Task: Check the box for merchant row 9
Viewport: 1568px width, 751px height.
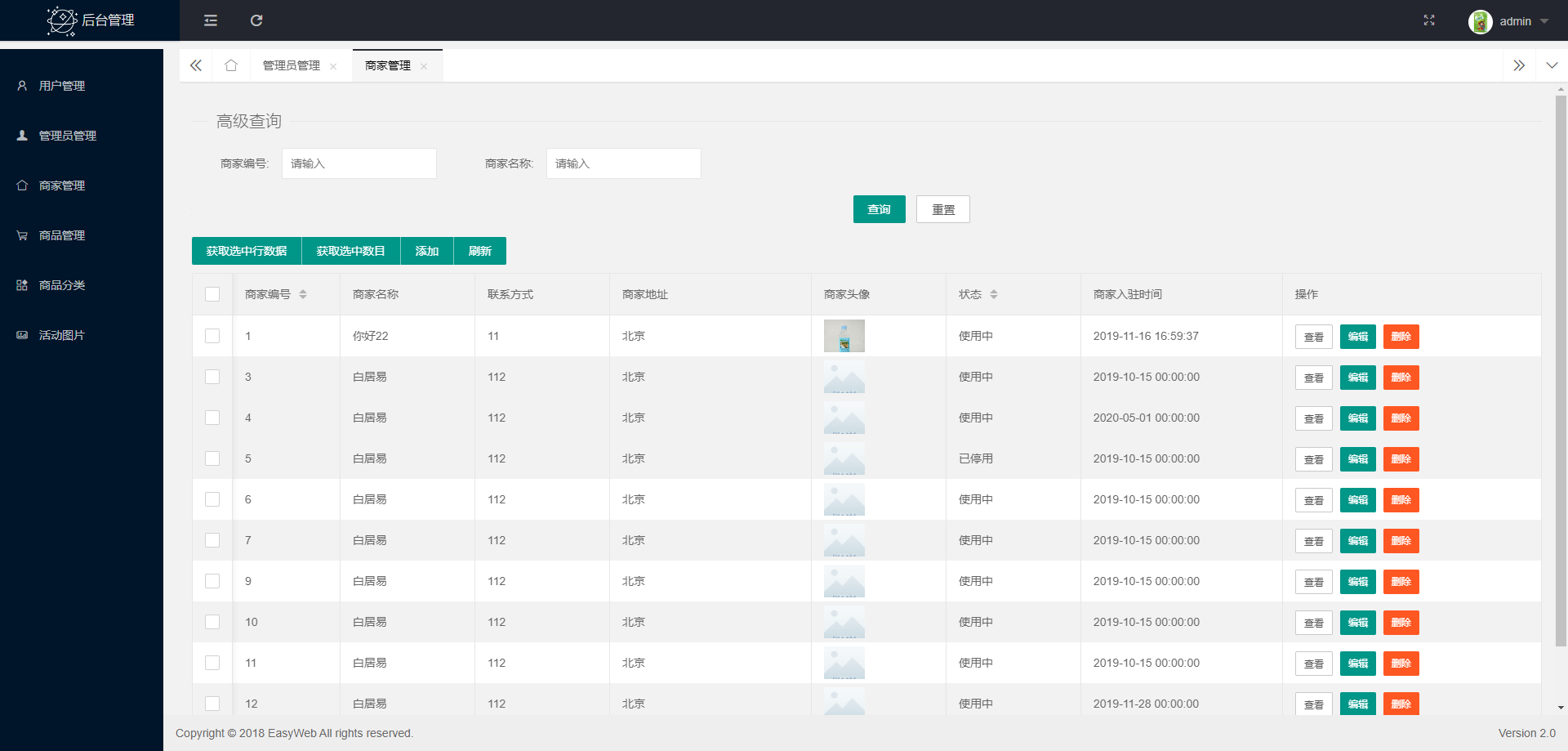Action: click(212, 581)
